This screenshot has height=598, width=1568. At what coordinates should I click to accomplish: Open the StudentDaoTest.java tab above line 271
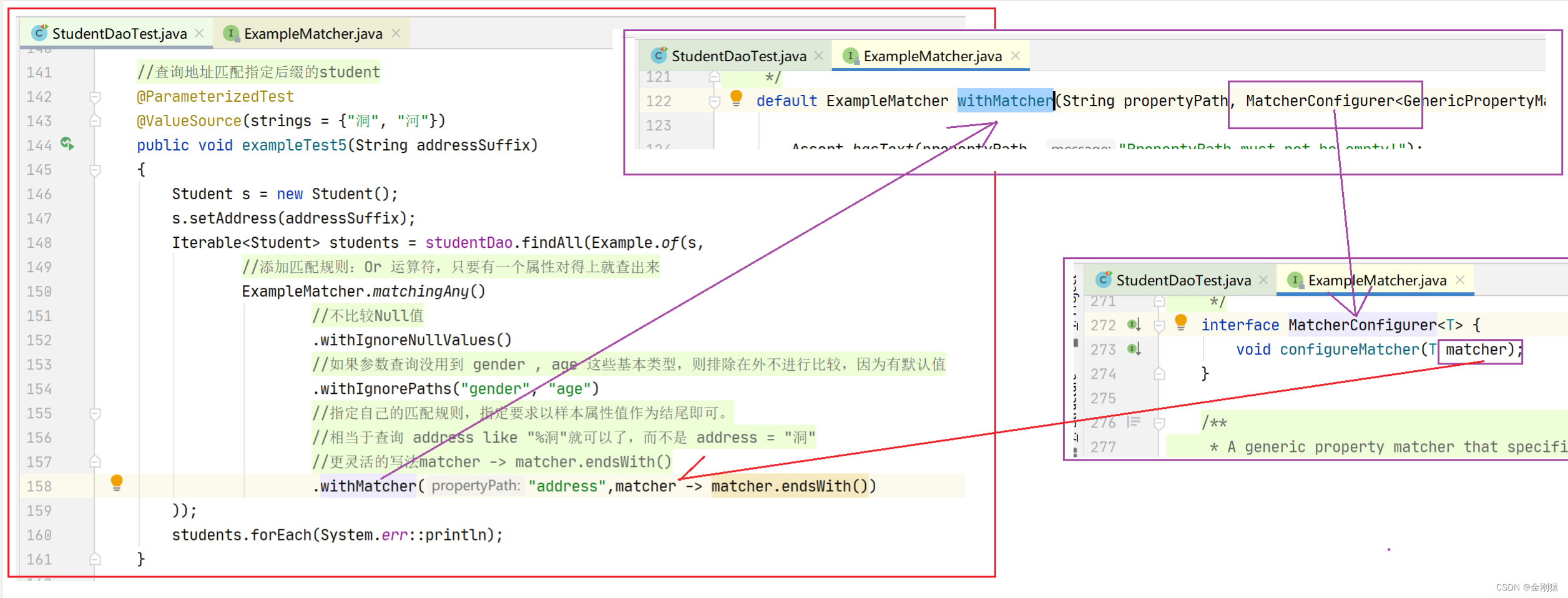tap(1181, 280)
